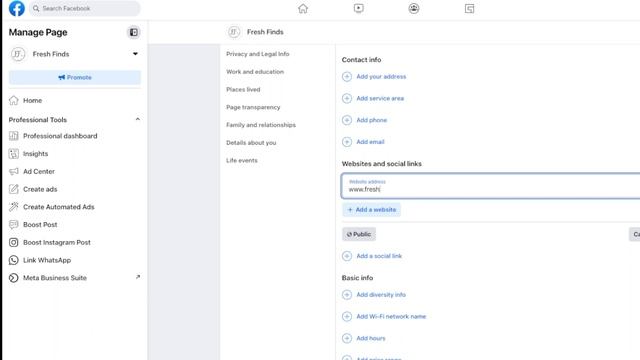
Task: Click Add diversity info link
Action: coord(381,295)
